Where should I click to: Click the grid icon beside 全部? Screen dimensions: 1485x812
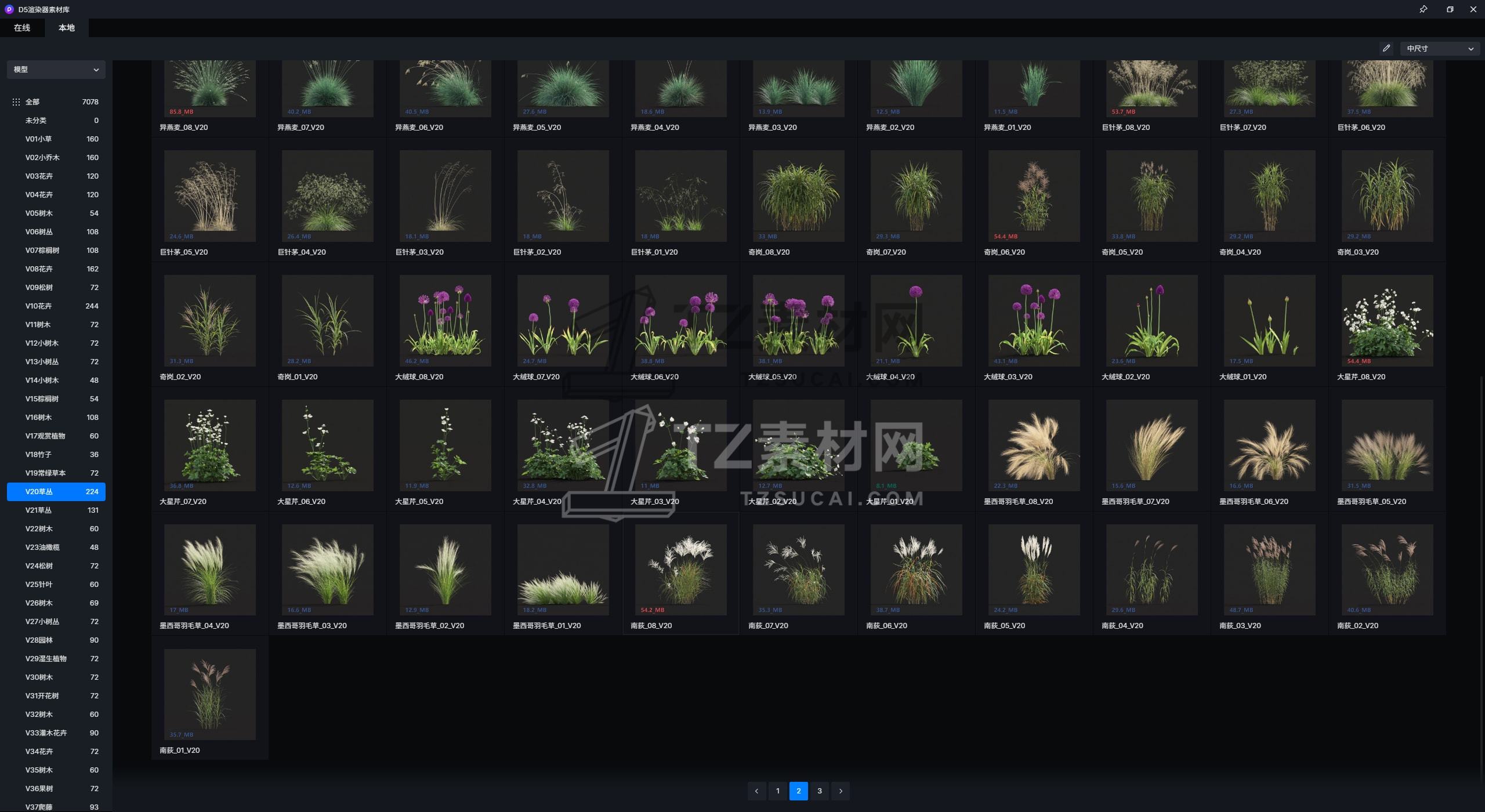(16, 102)
